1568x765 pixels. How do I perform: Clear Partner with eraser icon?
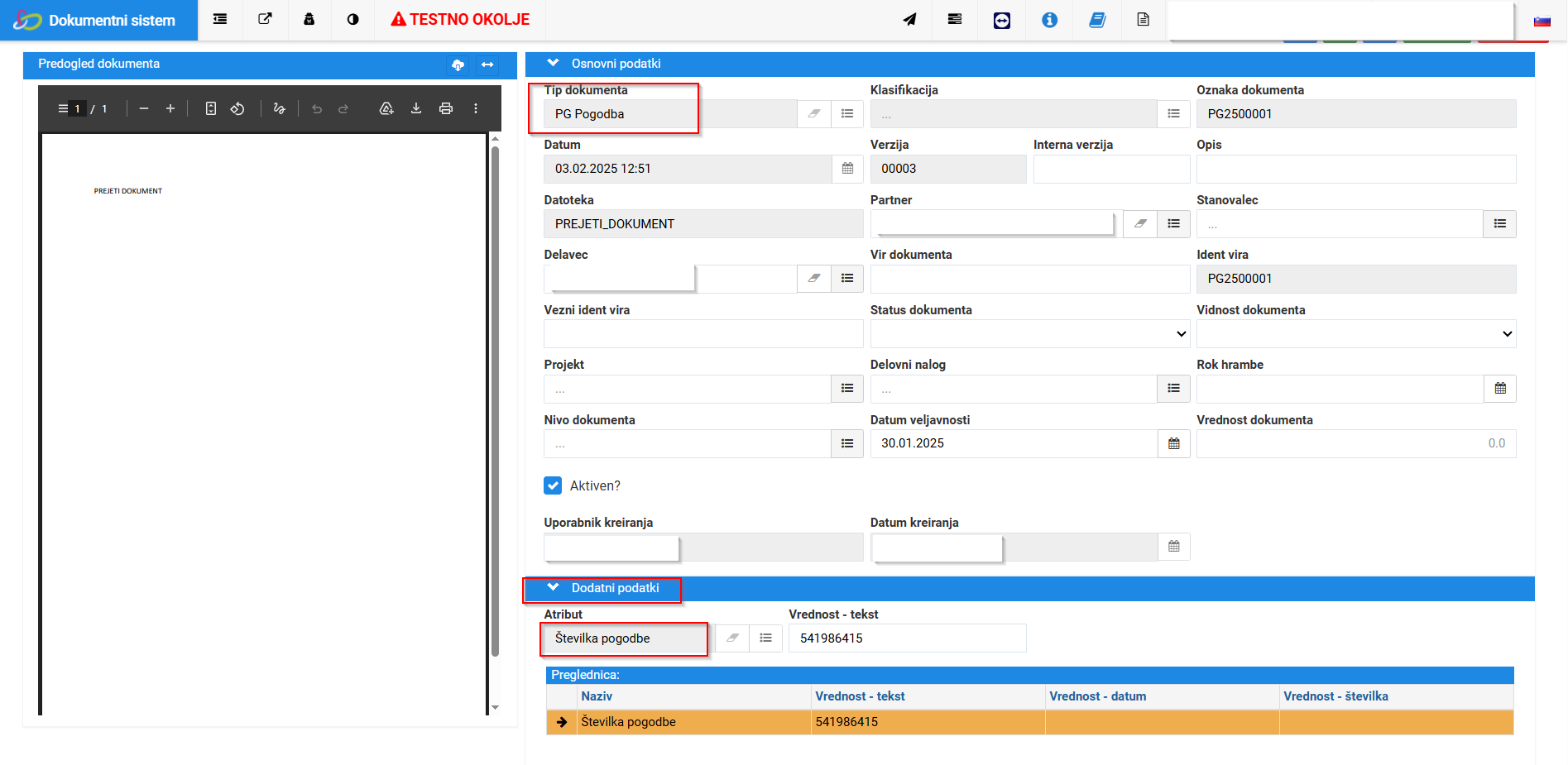1140,224
